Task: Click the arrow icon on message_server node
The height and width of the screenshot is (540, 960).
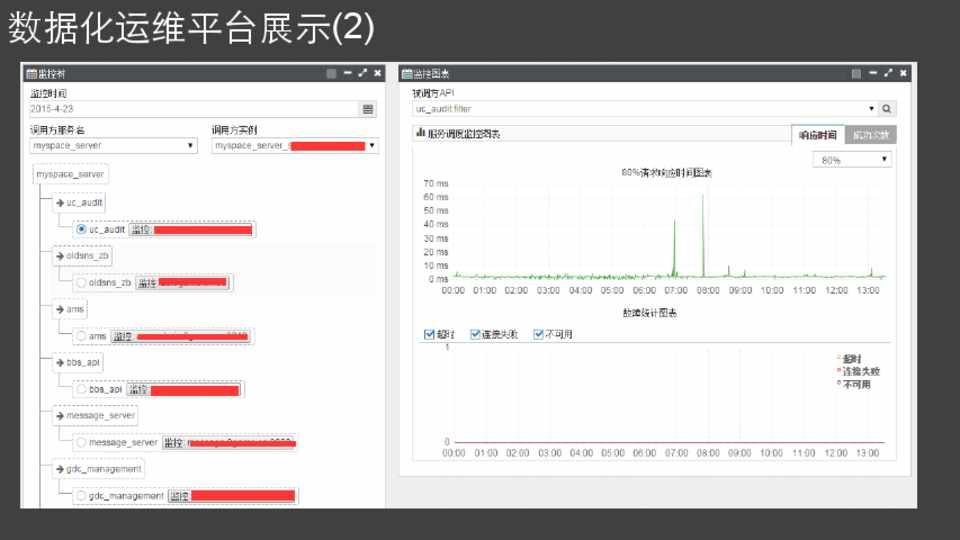Action: click(60, 415)
